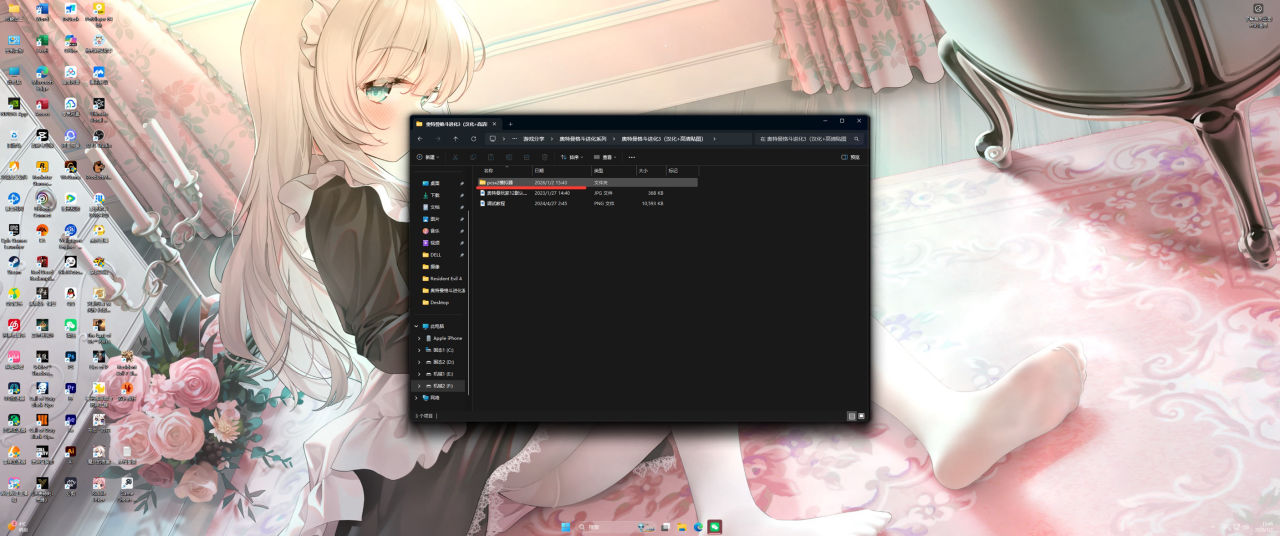Select Apple iPhone in navigation pane
1280x536 pixels.
[445, 338]
